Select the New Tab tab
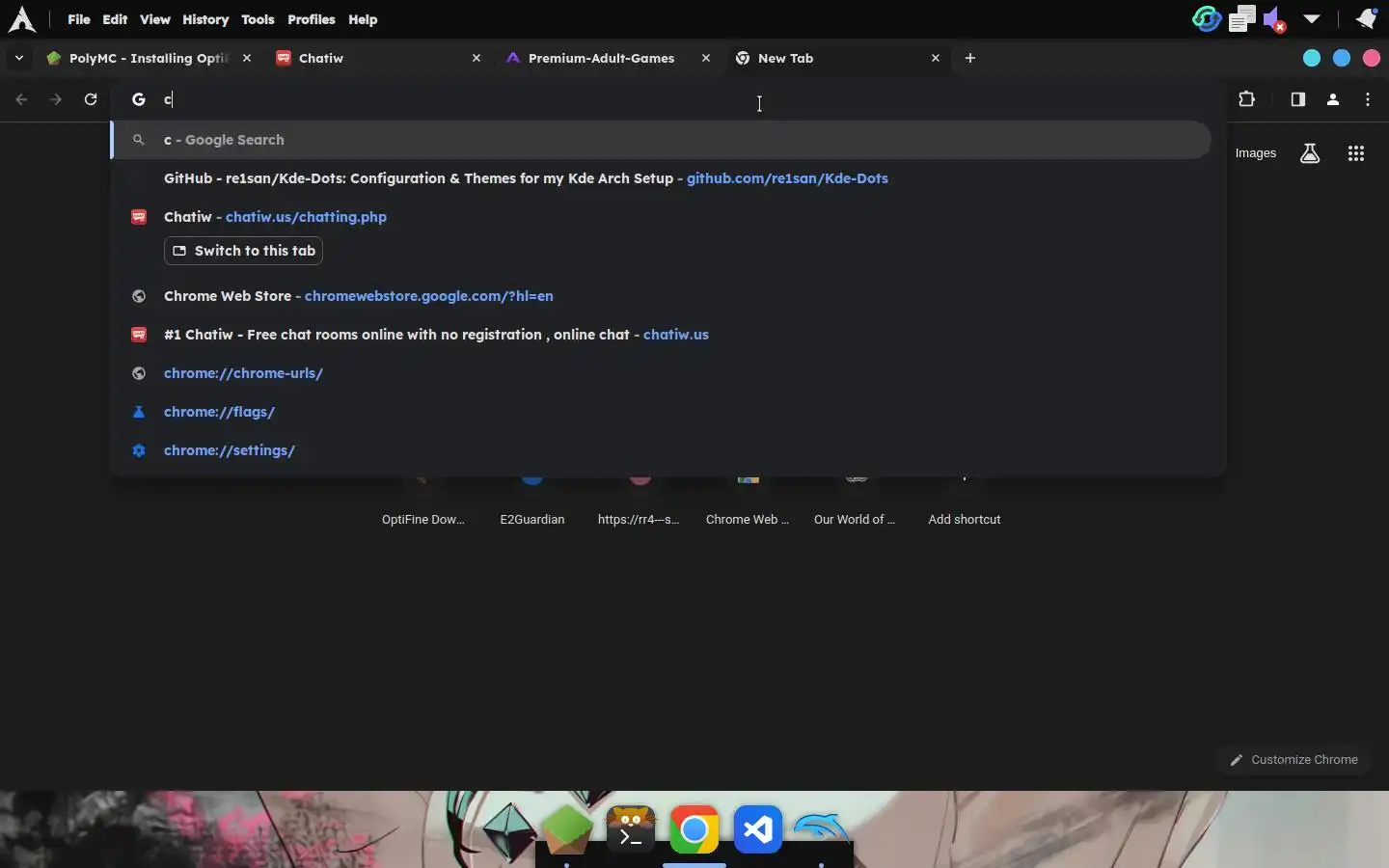Screen dimensions: 1389x868 point(838,58)
